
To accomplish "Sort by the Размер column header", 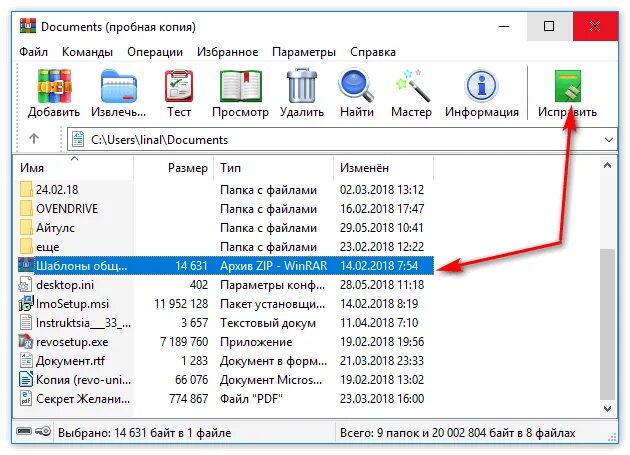I will (x=173, y=168).
